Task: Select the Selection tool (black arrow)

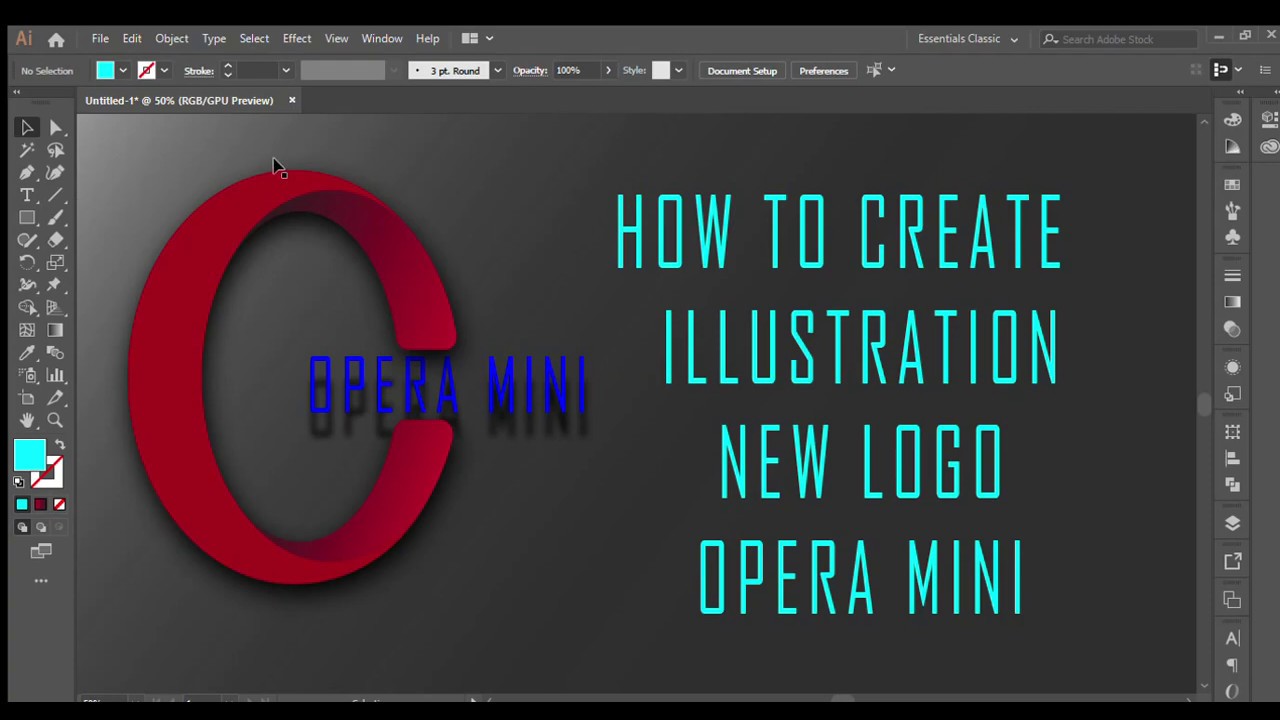Action: pyautogui.click(x=27, y=128)
